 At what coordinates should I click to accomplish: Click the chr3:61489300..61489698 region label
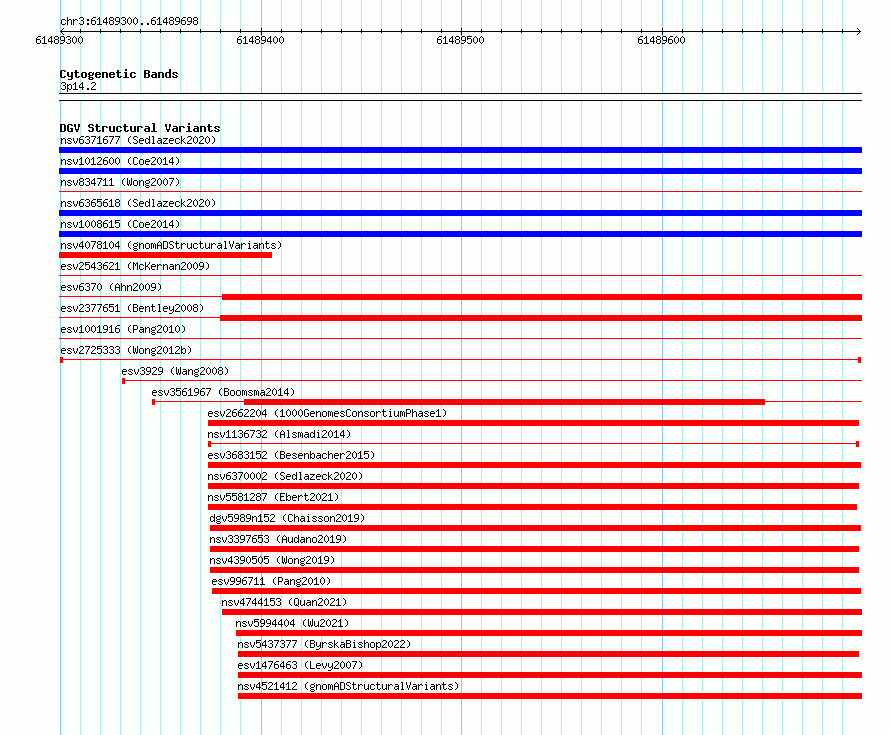129,21
